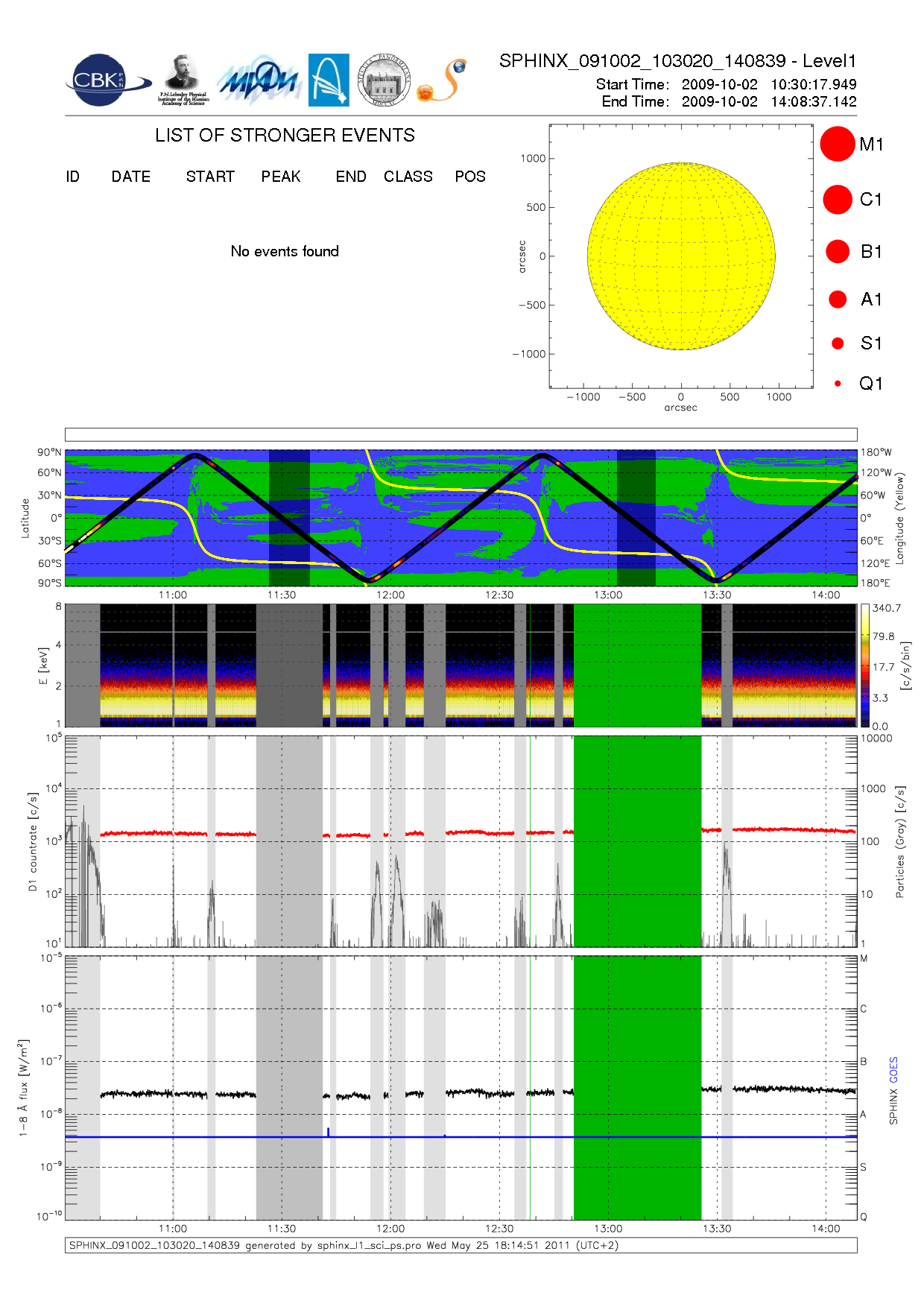Click the CLASS column header
The width and height of the screenshot is (924, 1307).
click(408, 177)
